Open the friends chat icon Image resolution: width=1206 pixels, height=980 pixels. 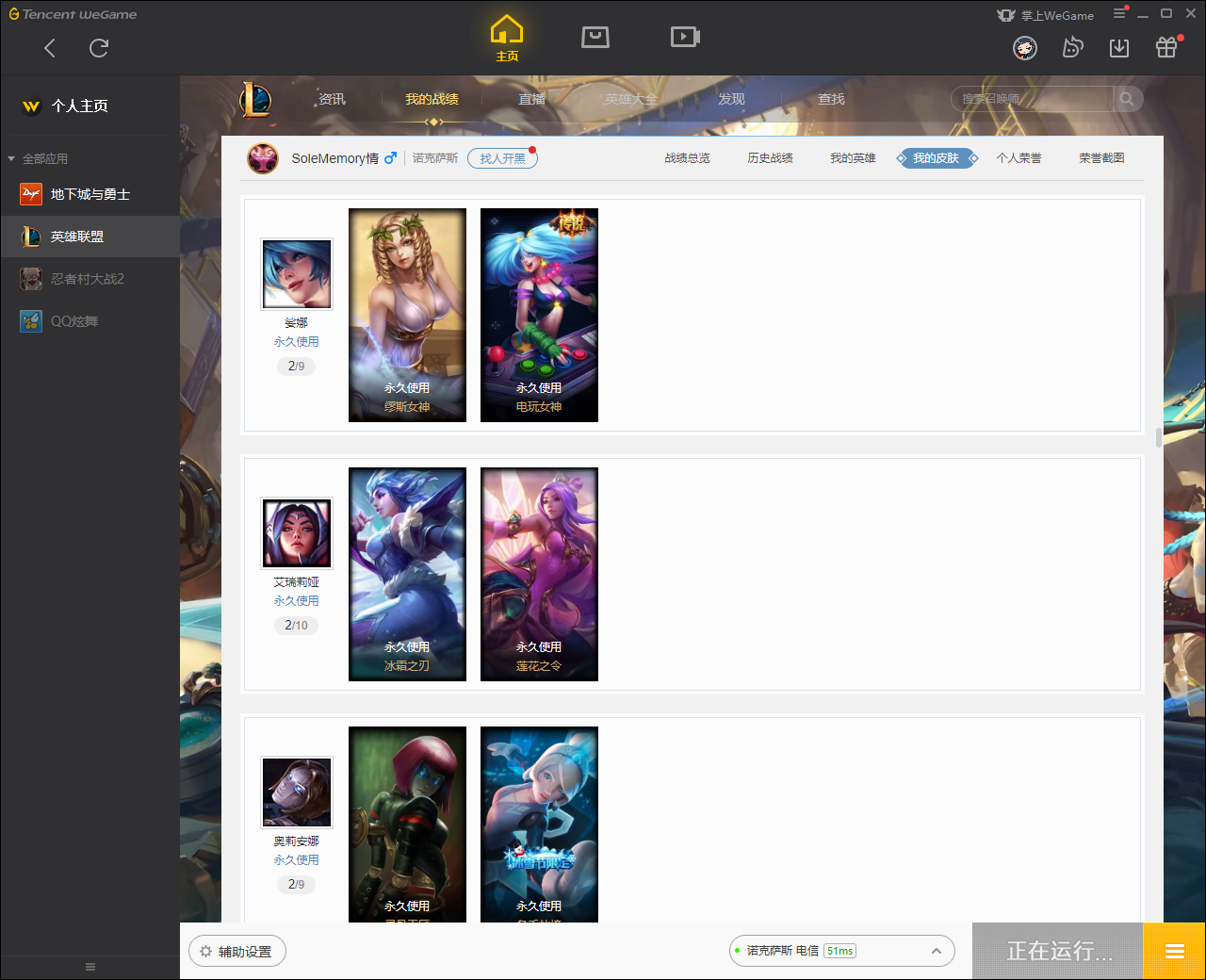pos(1072,47)
